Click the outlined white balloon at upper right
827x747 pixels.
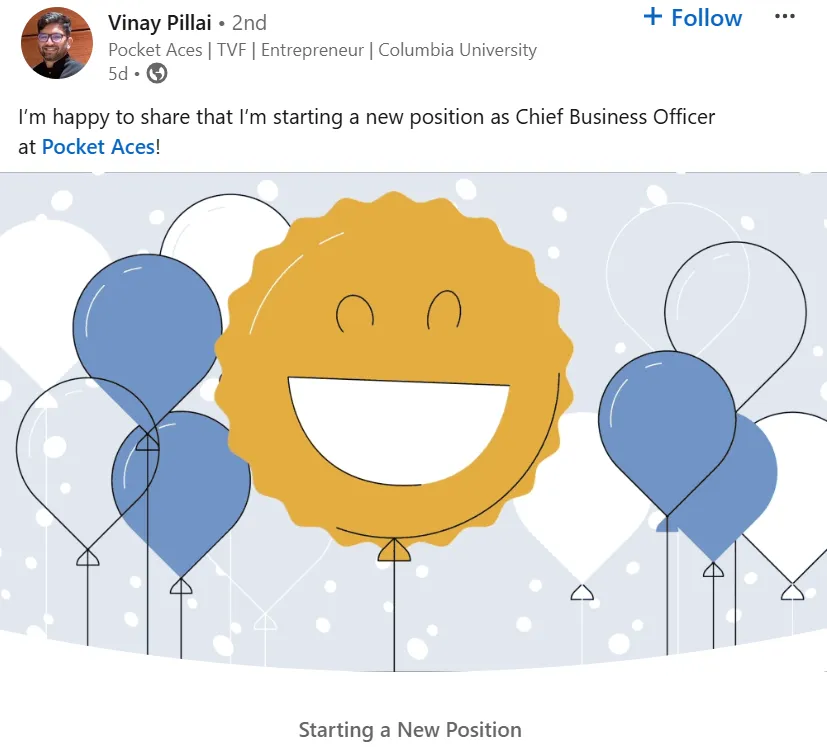pos(738,300)
